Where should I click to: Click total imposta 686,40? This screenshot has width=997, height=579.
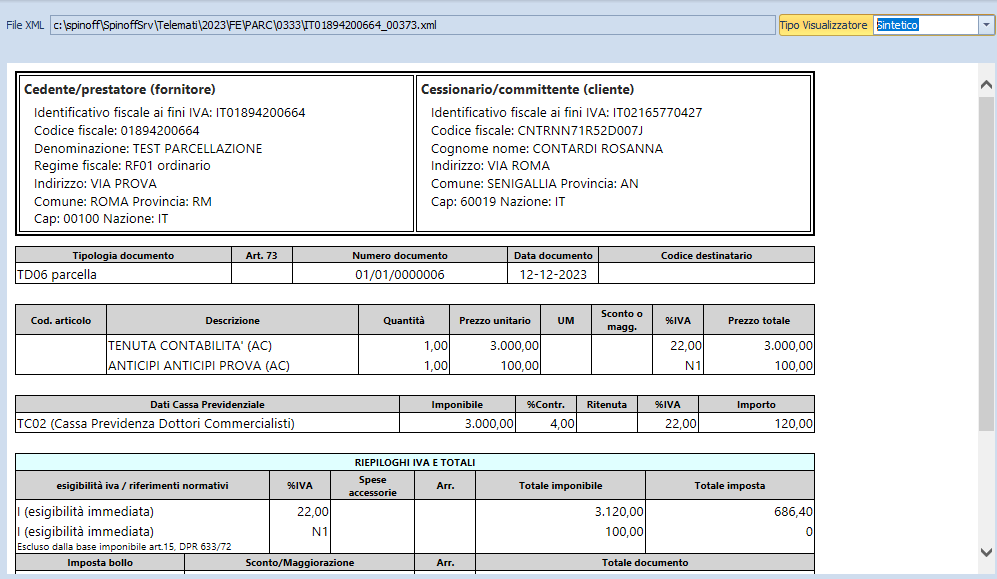tap(794, 512)
